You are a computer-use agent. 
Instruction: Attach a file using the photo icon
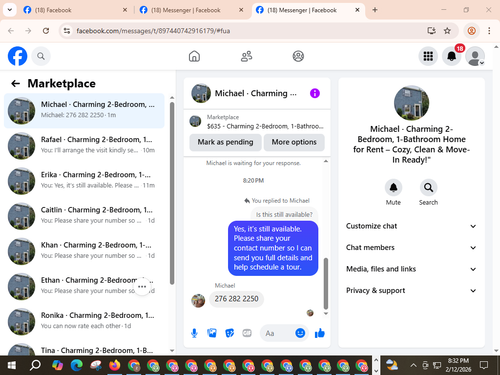pos(212,333)
